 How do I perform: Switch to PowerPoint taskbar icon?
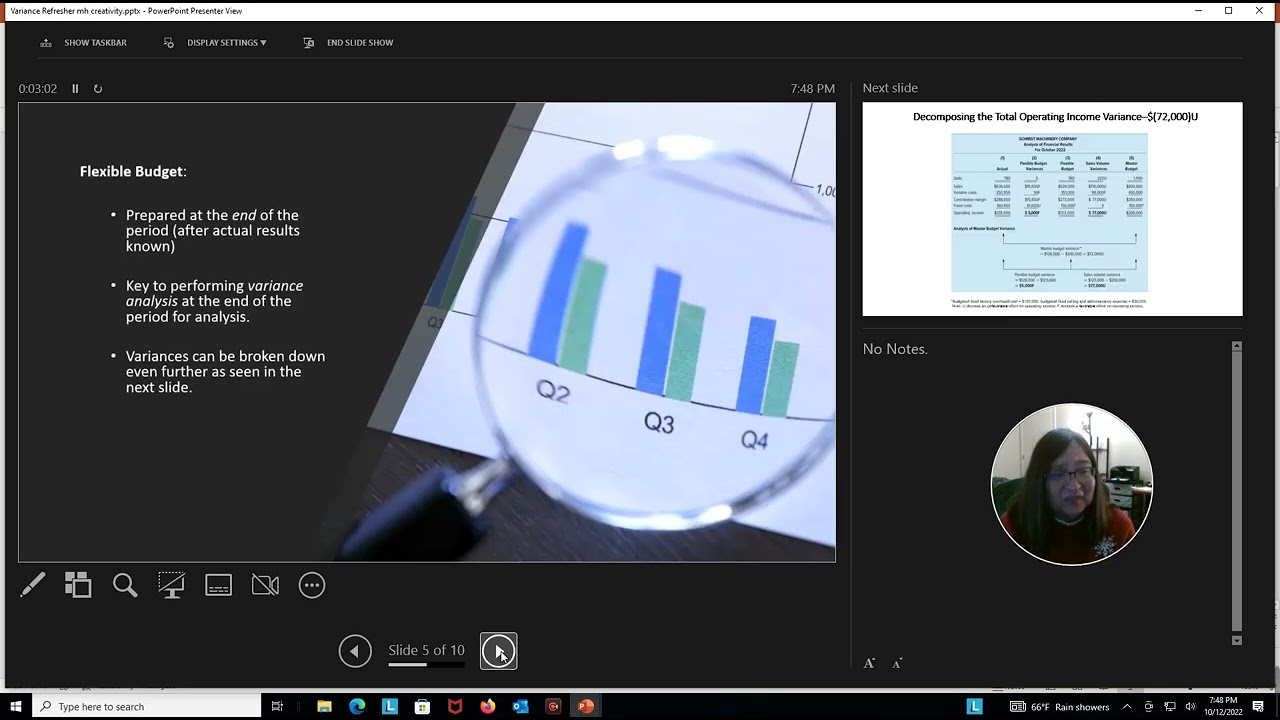[x=586, y=707]
